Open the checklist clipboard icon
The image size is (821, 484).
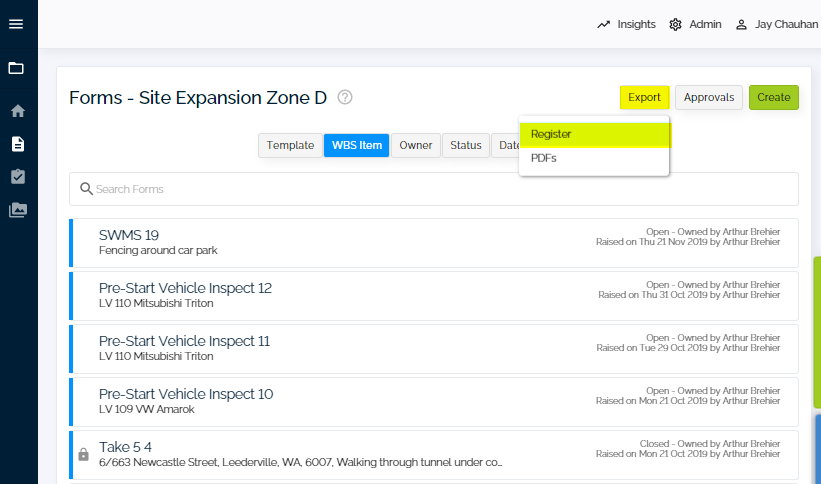point(18,177)
